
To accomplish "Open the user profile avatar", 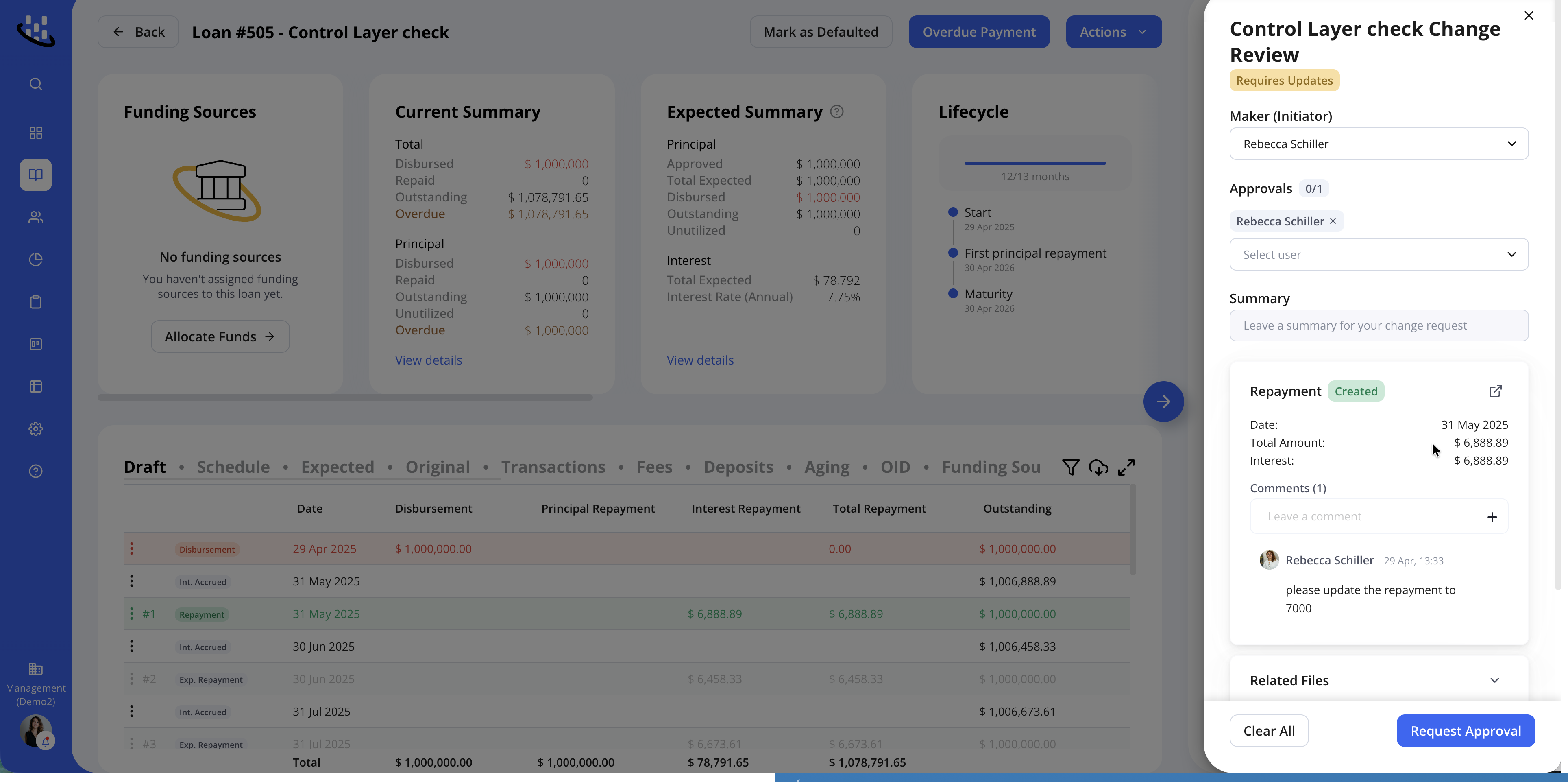I will (36, 731).
